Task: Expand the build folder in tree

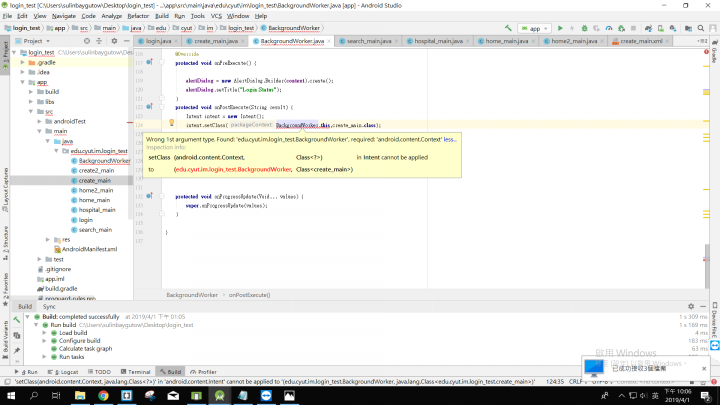Action: (x=31, y=92)
